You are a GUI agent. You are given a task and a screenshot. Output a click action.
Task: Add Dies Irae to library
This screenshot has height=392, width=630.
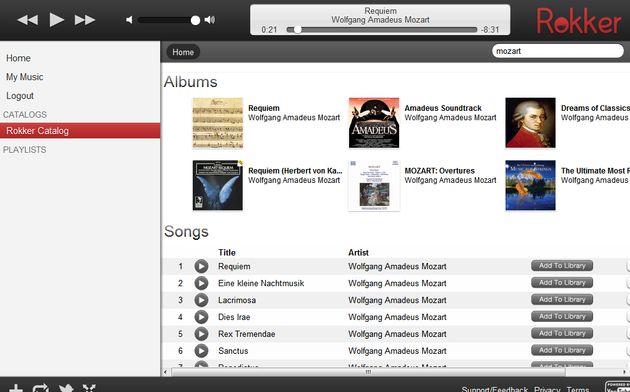[562, 316]
